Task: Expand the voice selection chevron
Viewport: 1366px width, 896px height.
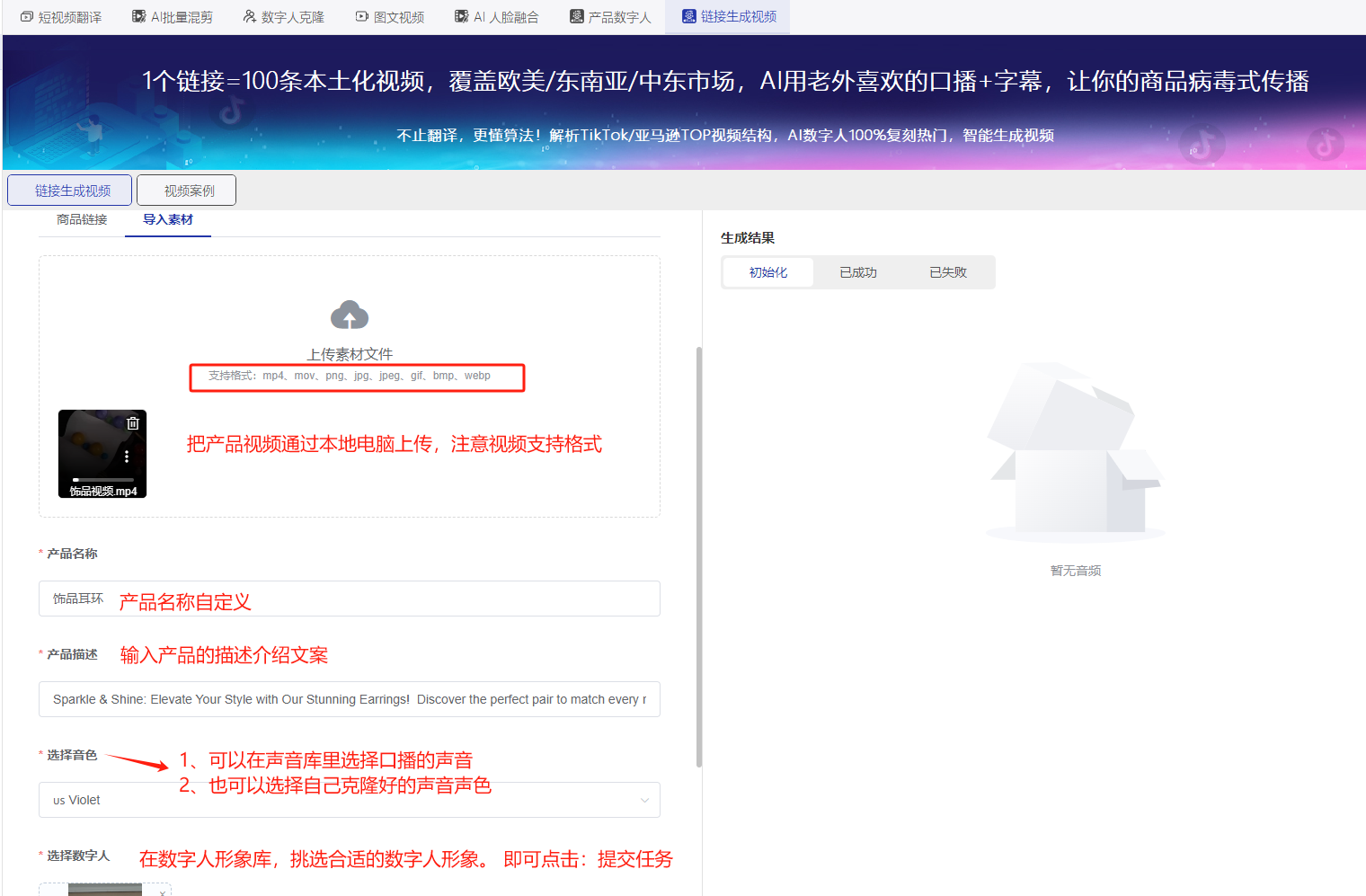Action: 644,799
